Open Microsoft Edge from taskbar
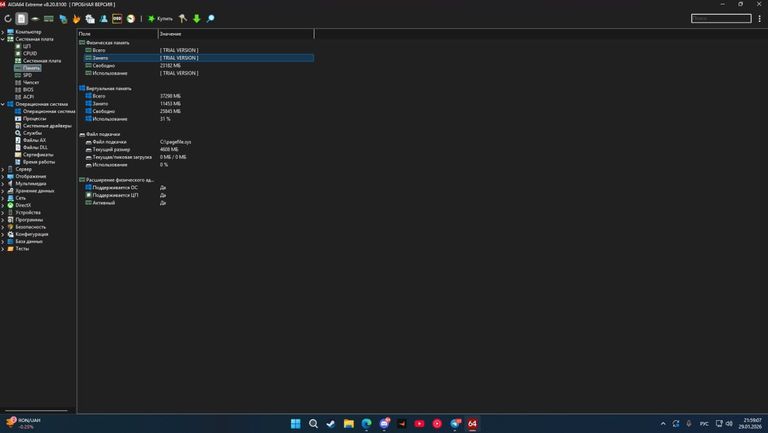Image resolution: width=768 pixels, height=433 pixels. [366, 424]
